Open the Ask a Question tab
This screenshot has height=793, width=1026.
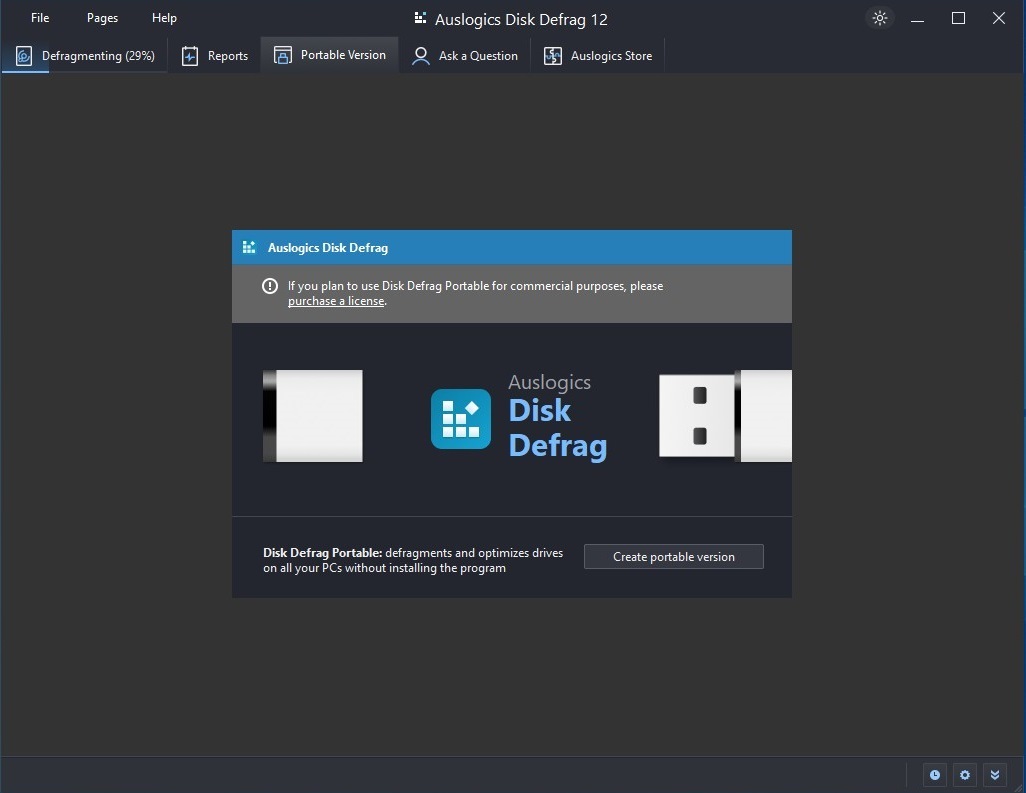click(x=465, y=56)
